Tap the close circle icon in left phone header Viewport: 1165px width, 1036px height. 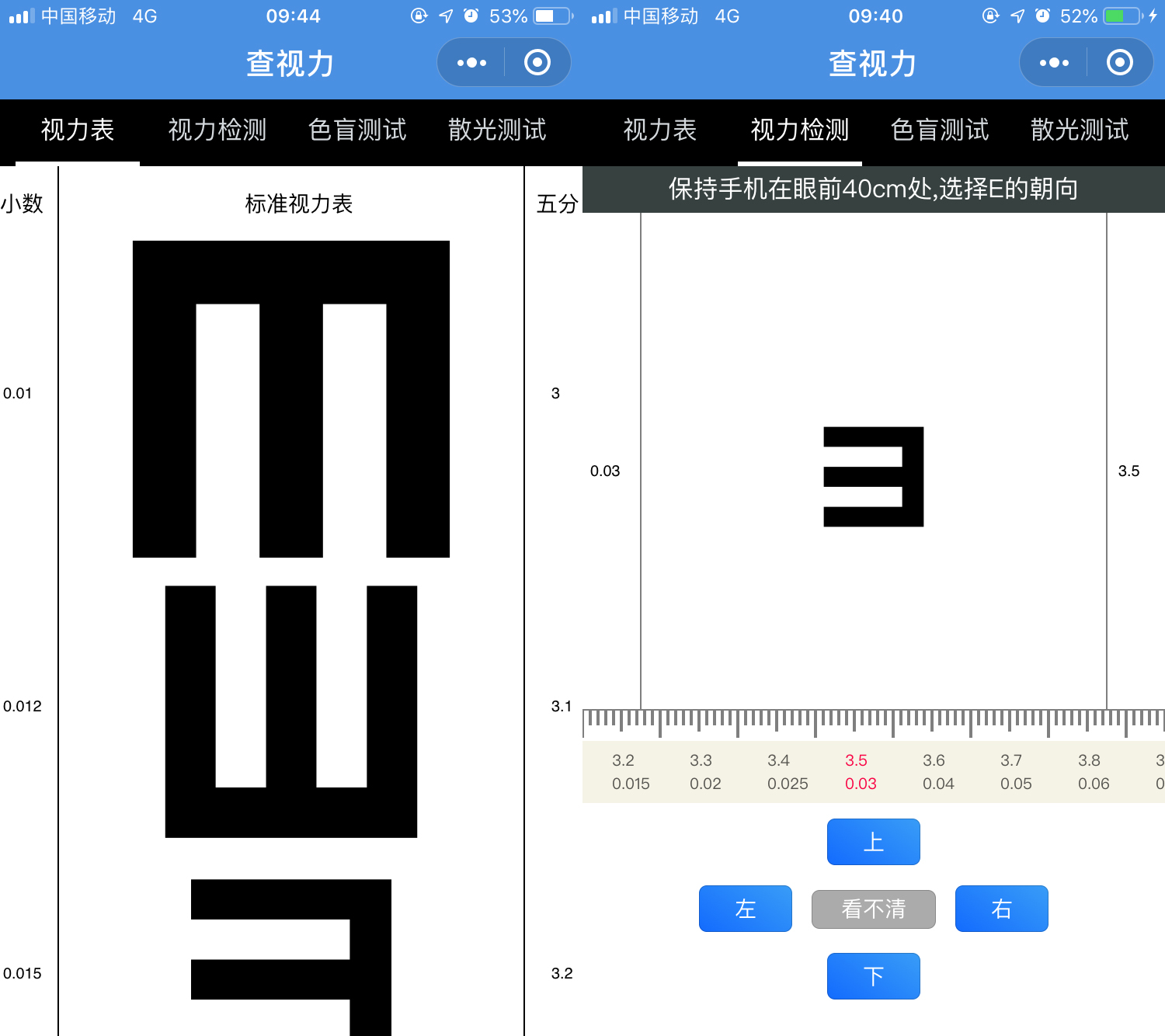coord(537,62)
